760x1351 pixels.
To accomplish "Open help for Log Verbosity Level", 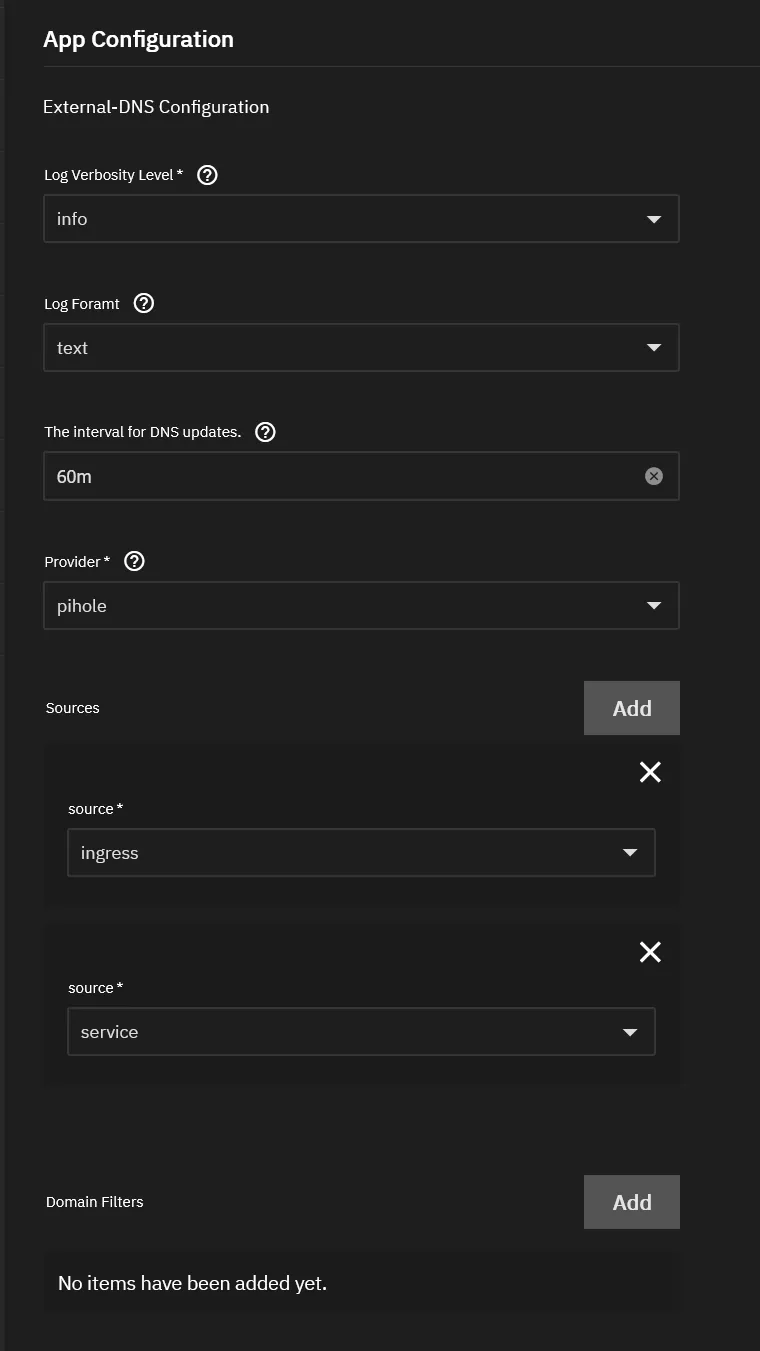I will coord(207,174).
